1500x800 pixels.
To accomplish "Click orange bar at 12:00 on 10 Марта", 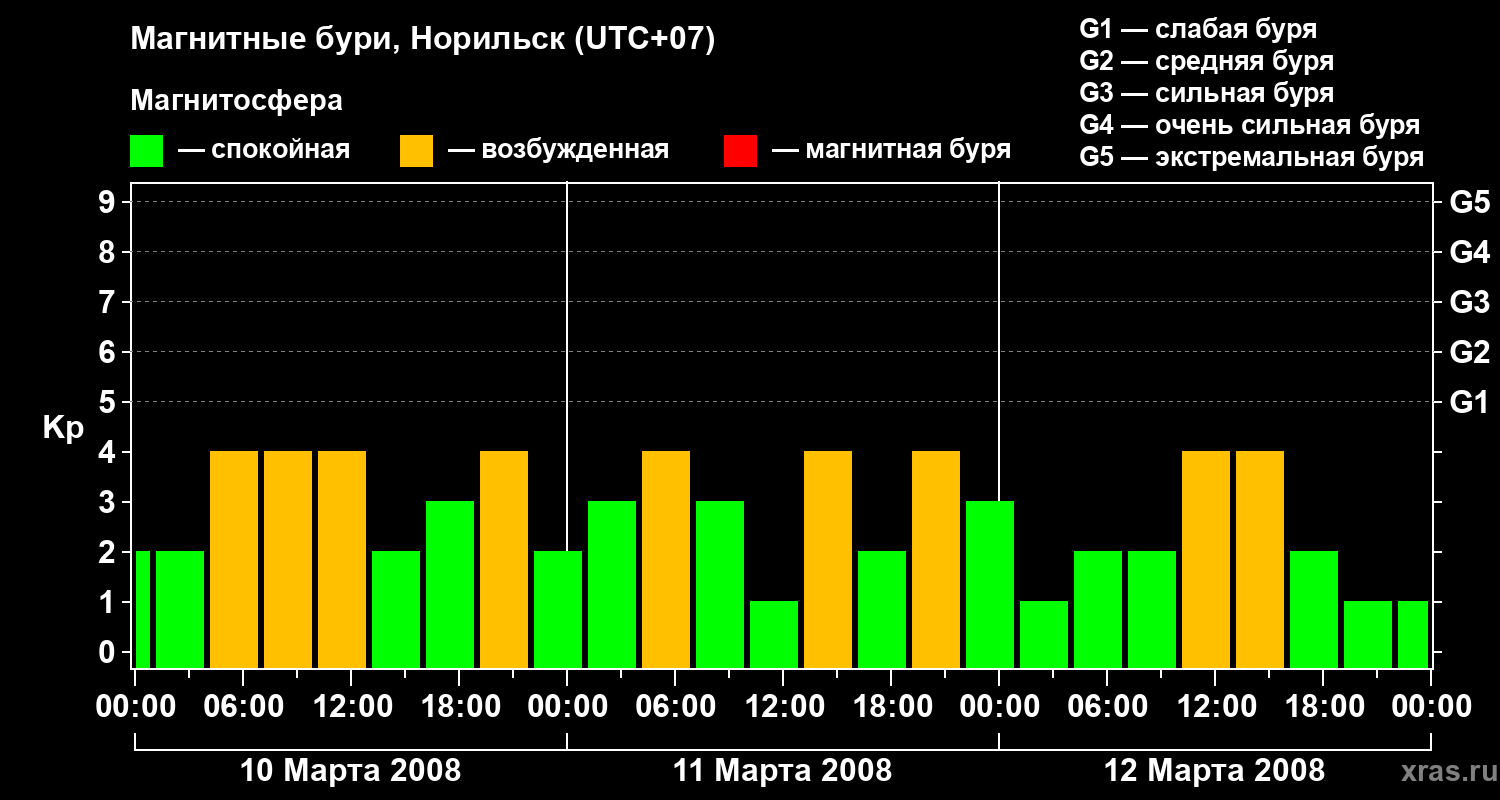I will click(342, 559).
